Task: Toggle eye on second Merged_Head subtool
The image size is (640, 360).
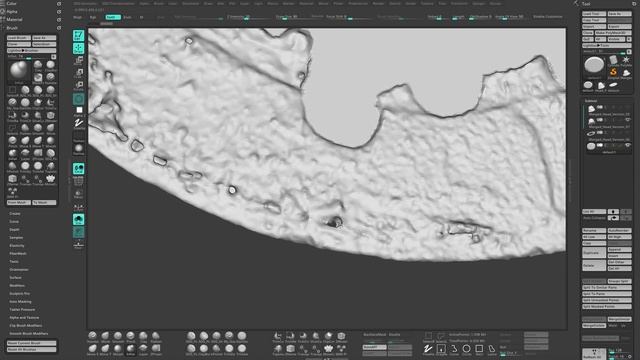Action: tap(628, 120)
